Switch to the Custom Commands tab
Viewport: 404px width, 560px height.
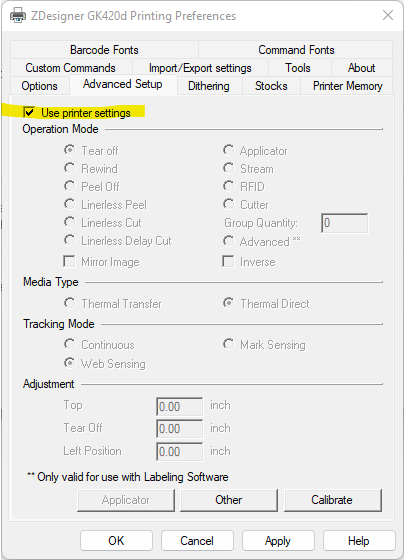71,68
